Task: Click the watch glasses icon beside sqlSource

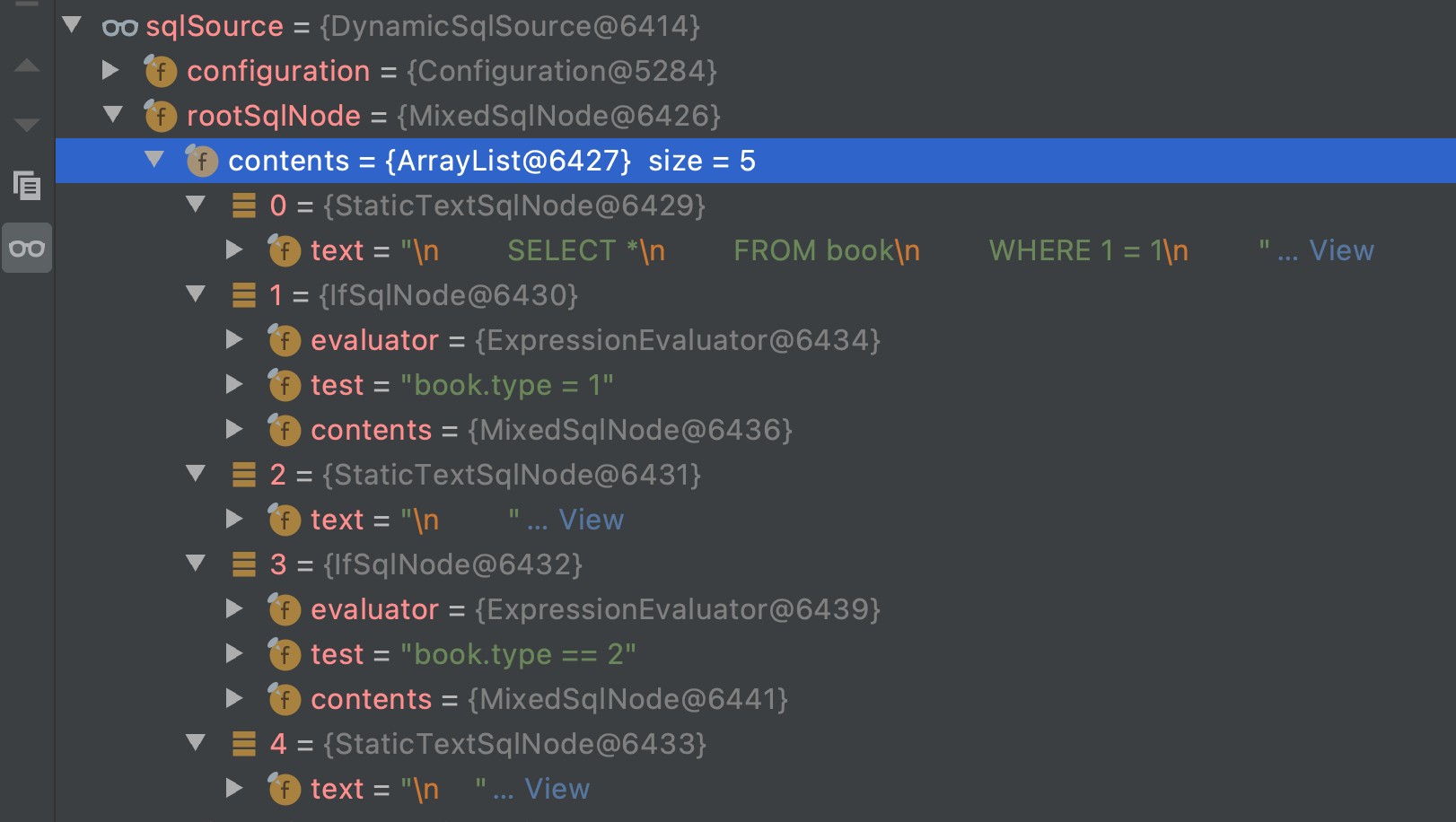Action: [x=119, y=27]
